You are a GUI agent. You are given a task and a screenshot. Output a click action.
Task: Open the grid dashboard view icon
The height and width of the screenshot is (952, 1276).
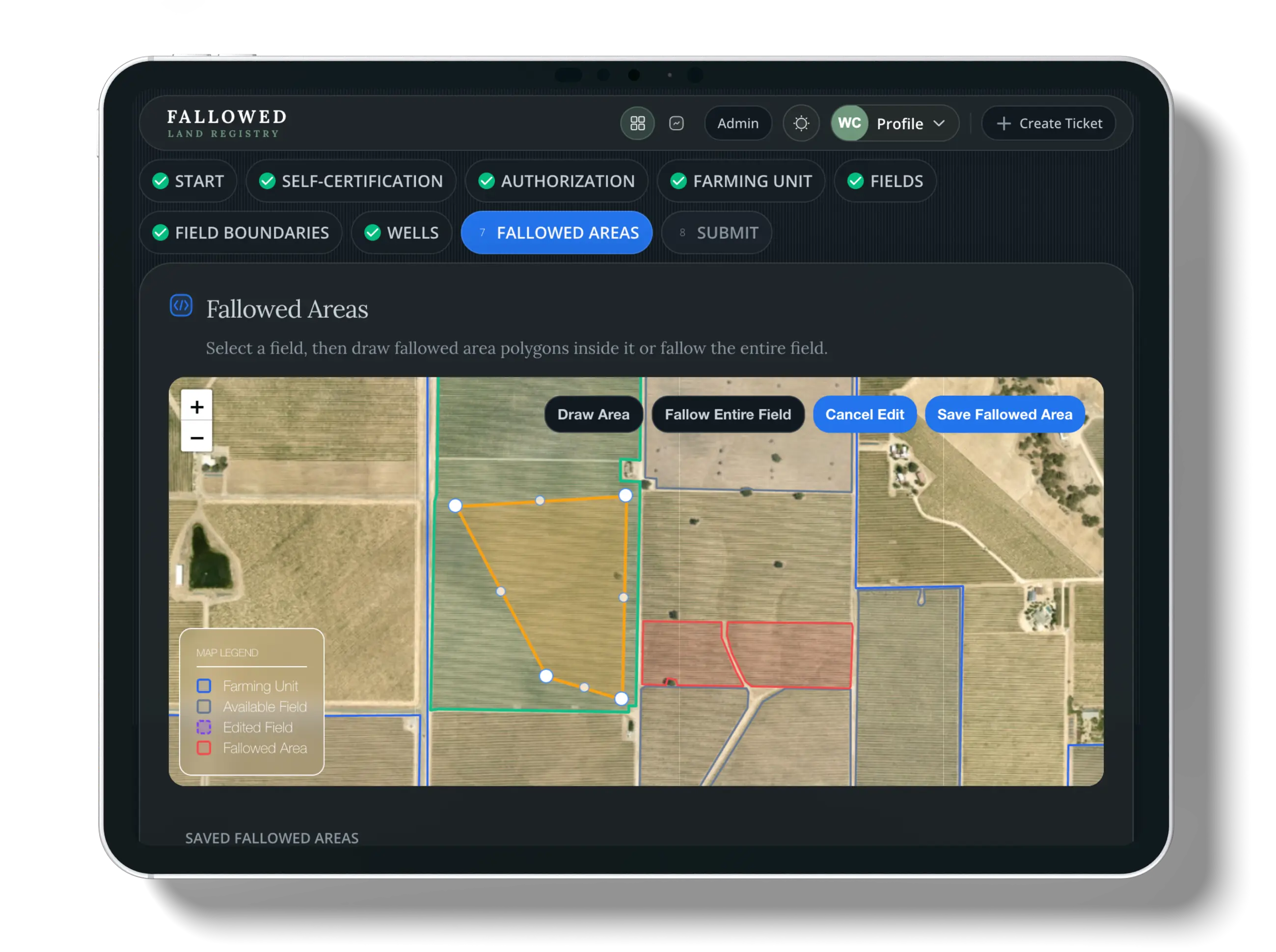[x=637, y=123]
